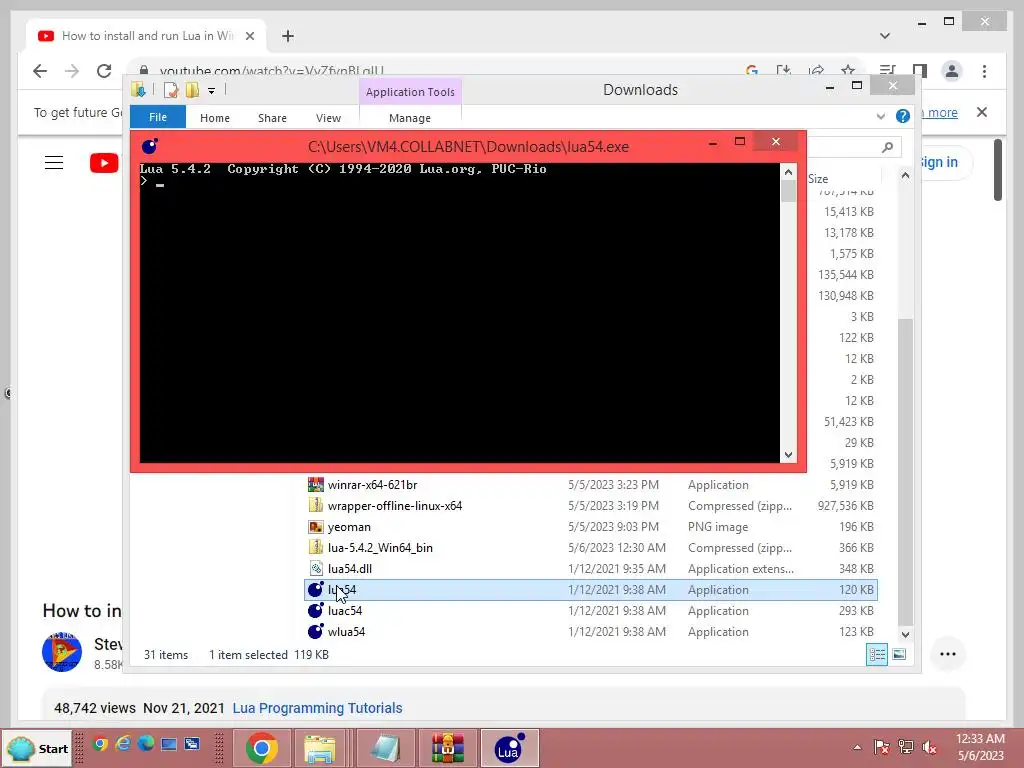The width and height of the screenshot is (1024, 768).
Task: Select the '366 KB' size cell
Action: 856,548
